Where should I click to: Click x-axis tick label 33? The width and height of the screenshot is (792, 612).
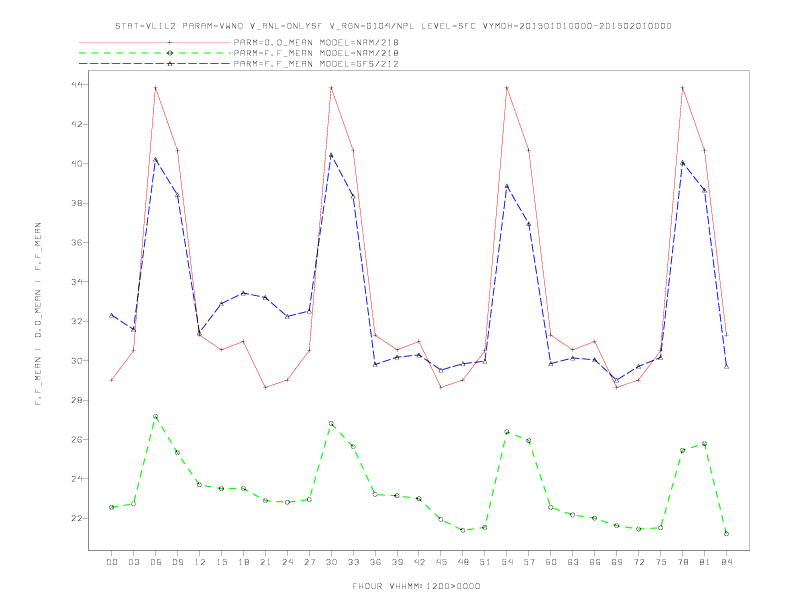[353, 562]
